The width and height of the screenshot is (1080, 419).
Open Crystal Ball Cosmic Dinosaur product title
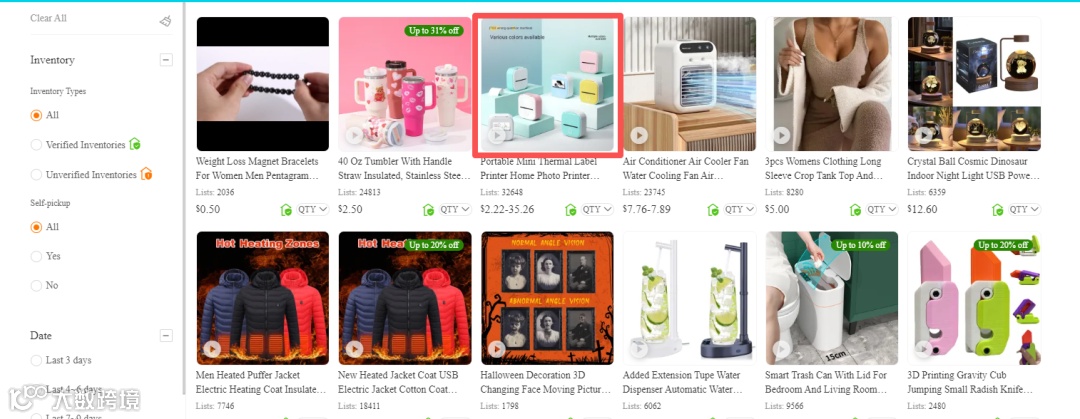point(973,168)
